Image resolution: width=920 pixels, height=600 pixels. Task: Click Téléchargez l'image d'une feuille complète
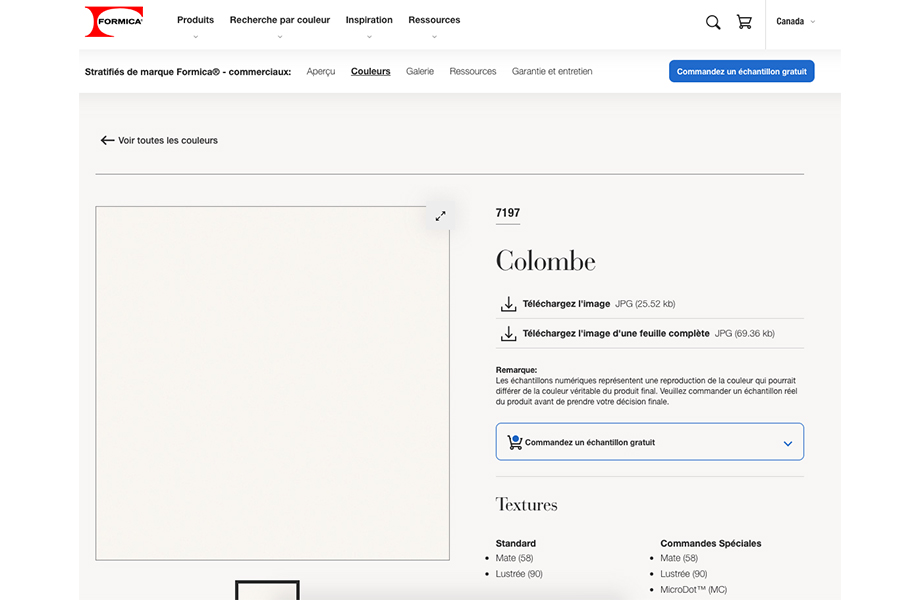pos(616,334)
